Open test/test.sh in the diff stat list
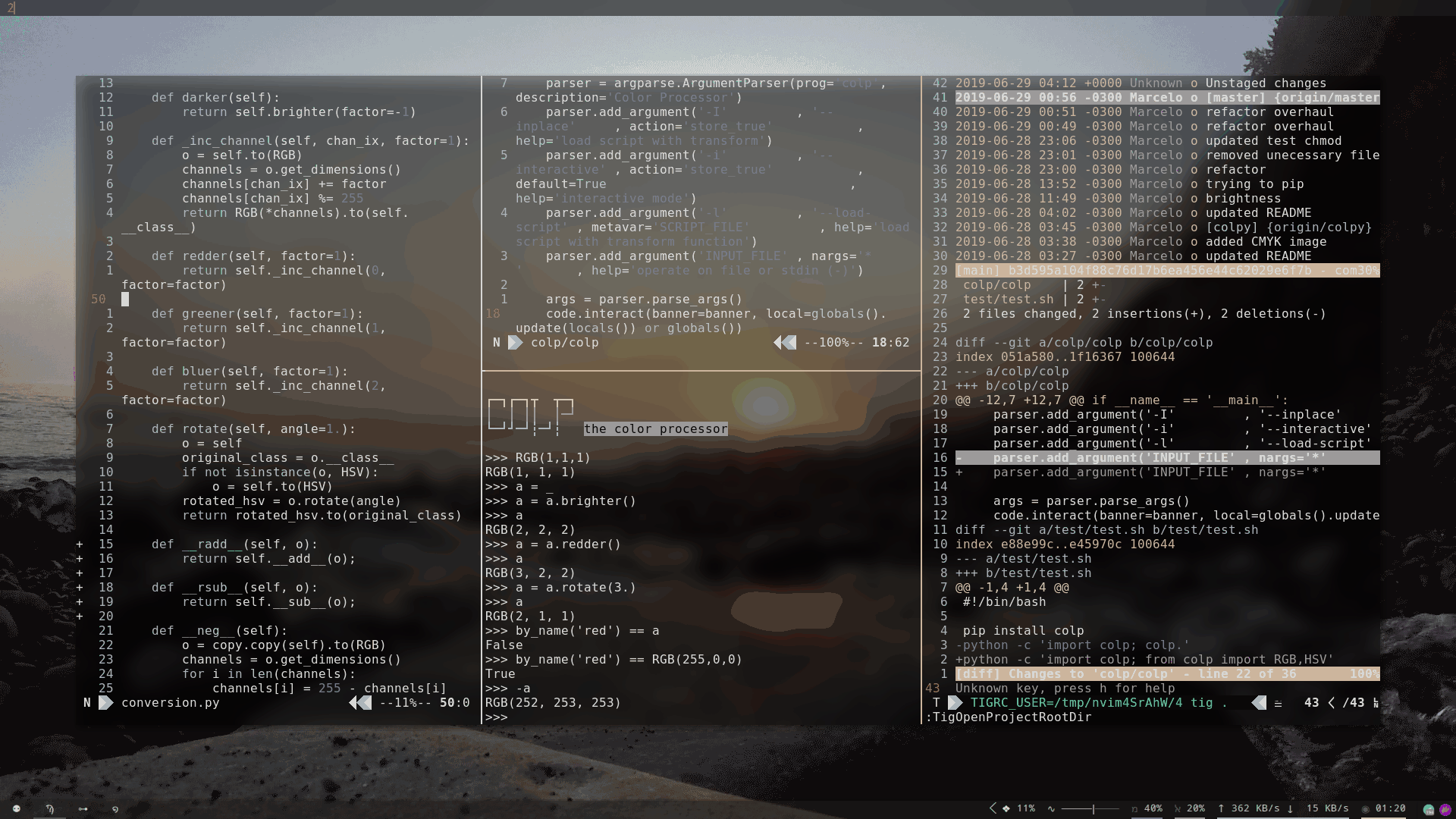Viewport: 1456px width, 819px height. [x=1008, y=300]
